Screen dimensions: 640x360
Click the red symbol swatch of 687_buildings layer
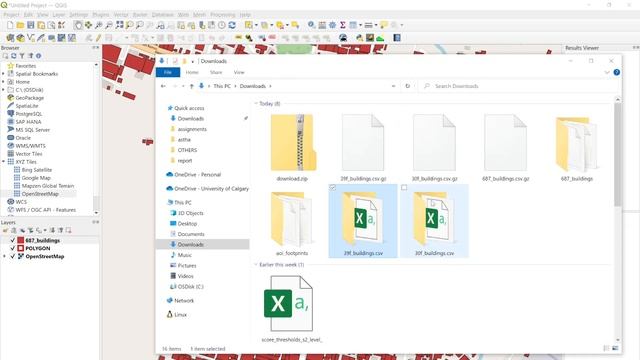coord(21,240)
